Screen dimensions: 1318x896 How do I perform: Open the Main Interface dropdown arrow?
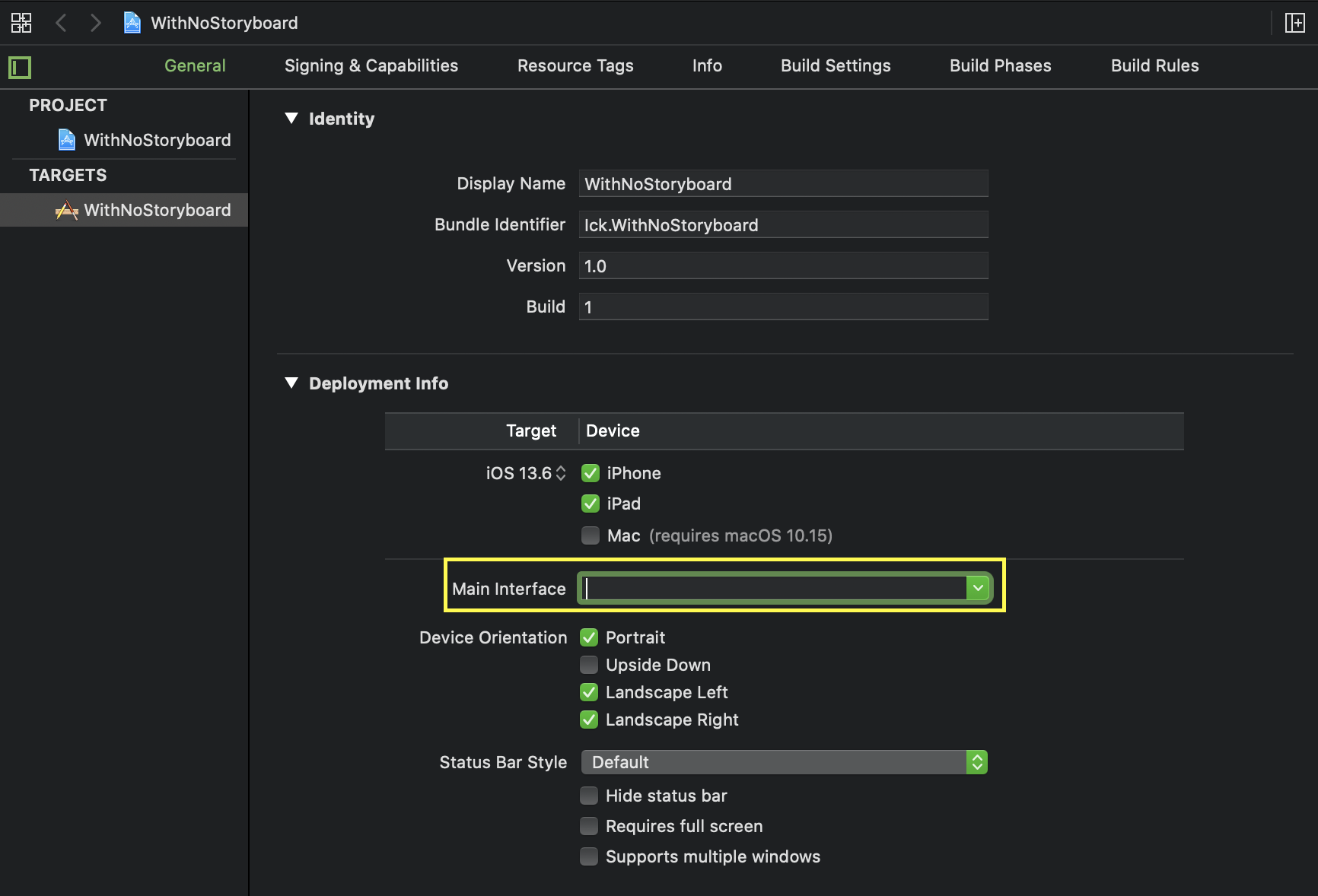click(x=978, y=588)
